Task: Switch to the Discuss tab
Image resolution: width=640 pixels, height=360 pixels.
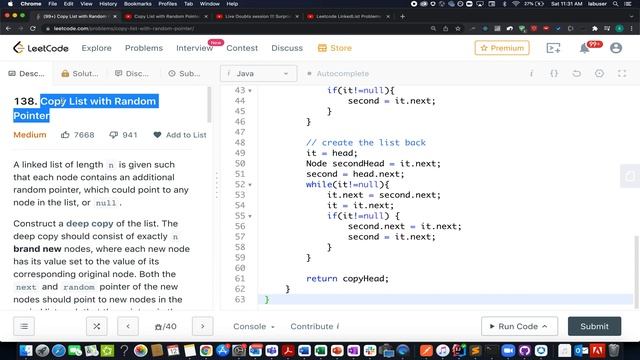Action: coord(132,73)
